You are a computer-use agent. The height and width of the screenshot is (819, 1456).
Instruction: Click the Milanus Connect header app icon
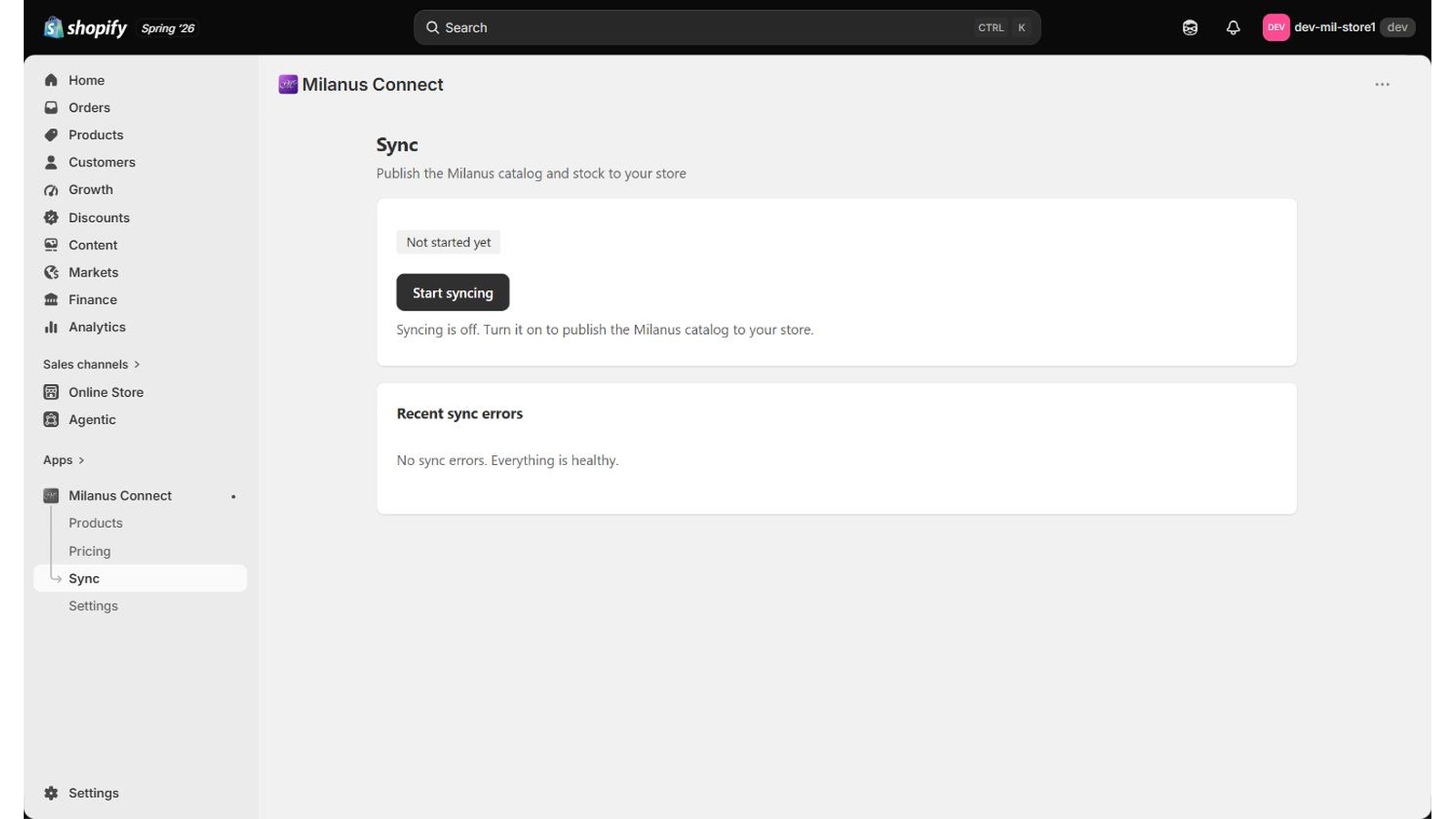click(x=288, y=85)
